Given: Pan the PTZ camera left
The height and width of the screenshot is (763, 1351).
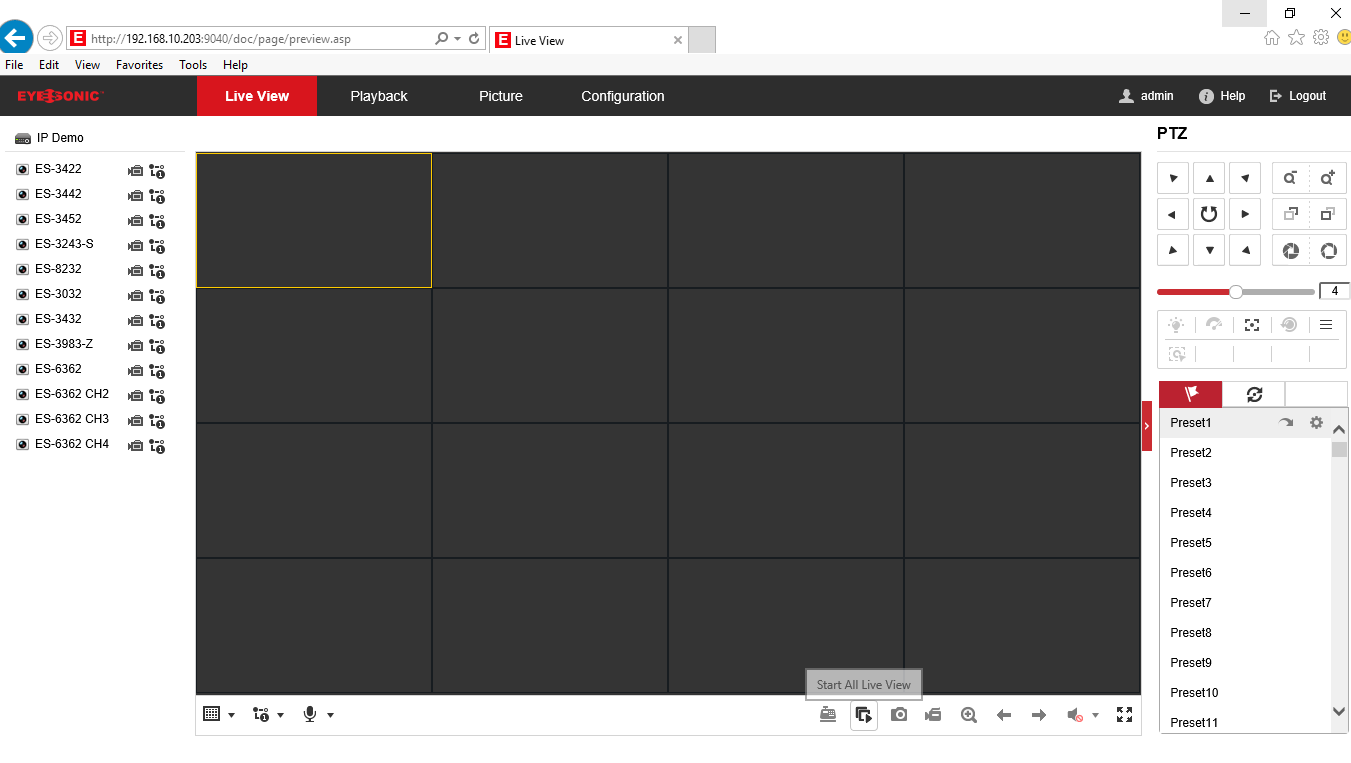Looking at the screenshot, I should [x=1173, y=214].
